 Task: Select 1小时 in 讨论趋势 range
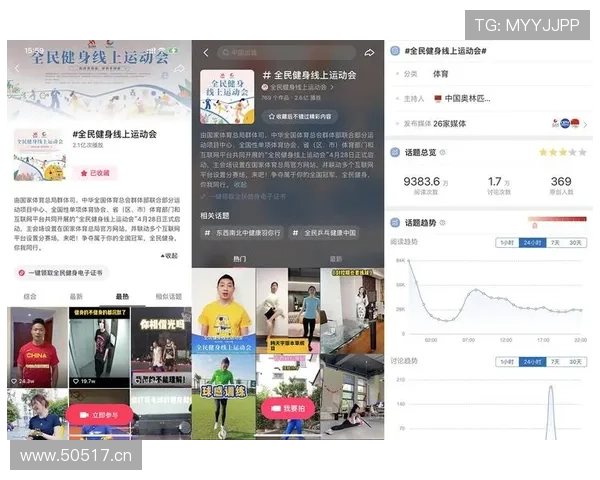507,362
